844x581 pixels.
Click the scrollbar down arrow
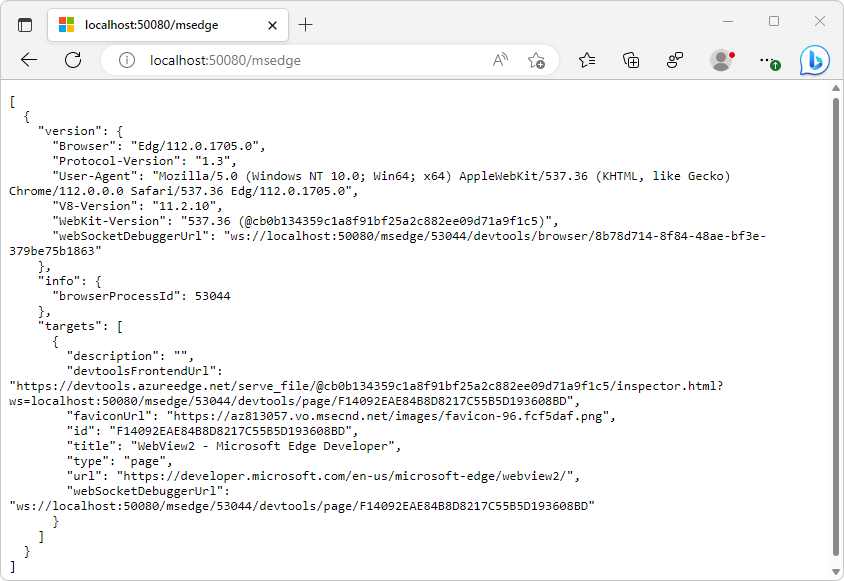coord(836,571)
